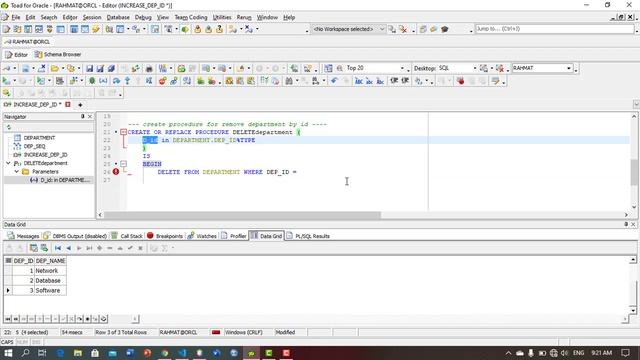
Task: Click the editor vertical scrollbar thumb
Action: point(634,172)
